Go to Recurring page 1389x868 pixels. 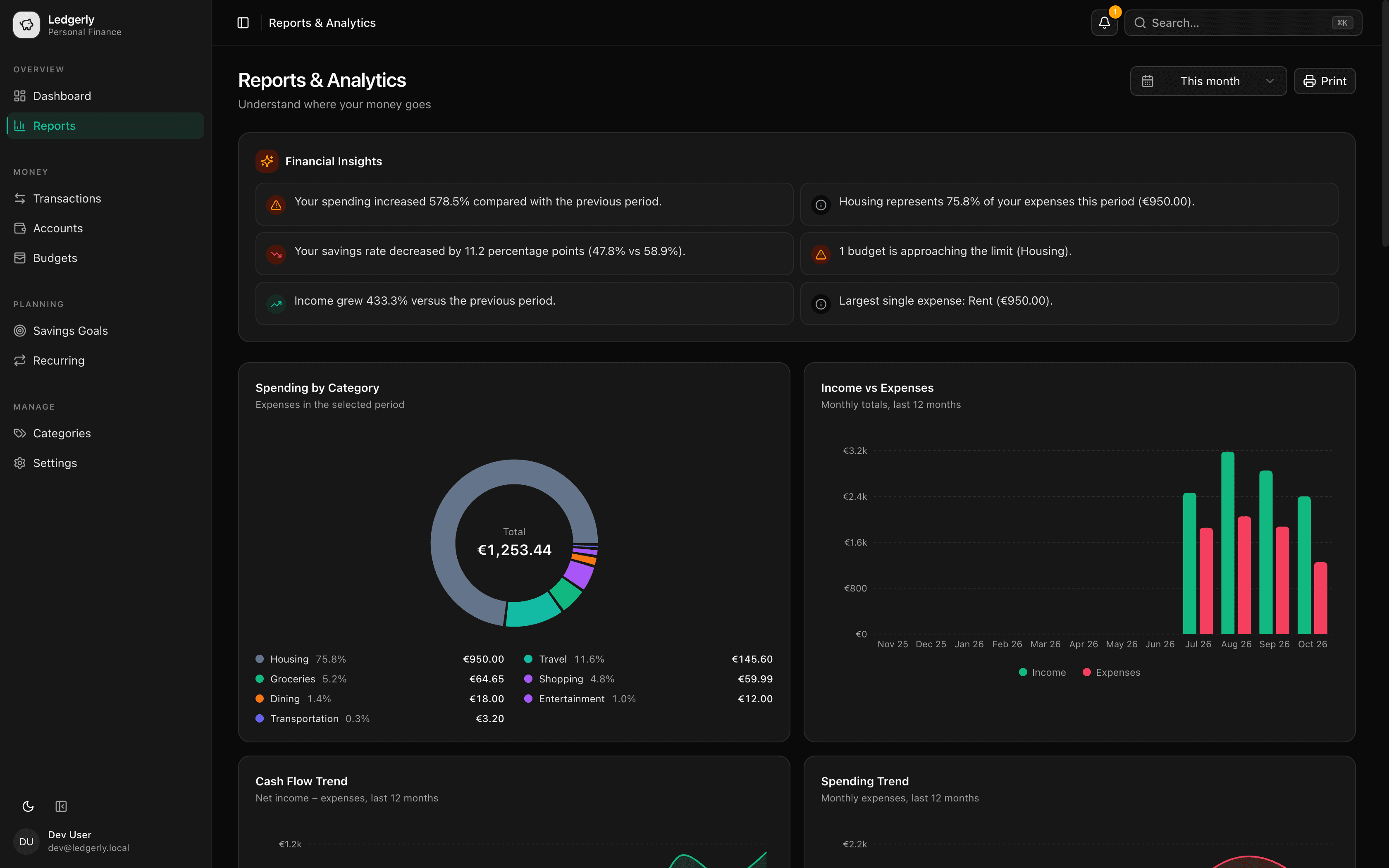click(105, 360)
